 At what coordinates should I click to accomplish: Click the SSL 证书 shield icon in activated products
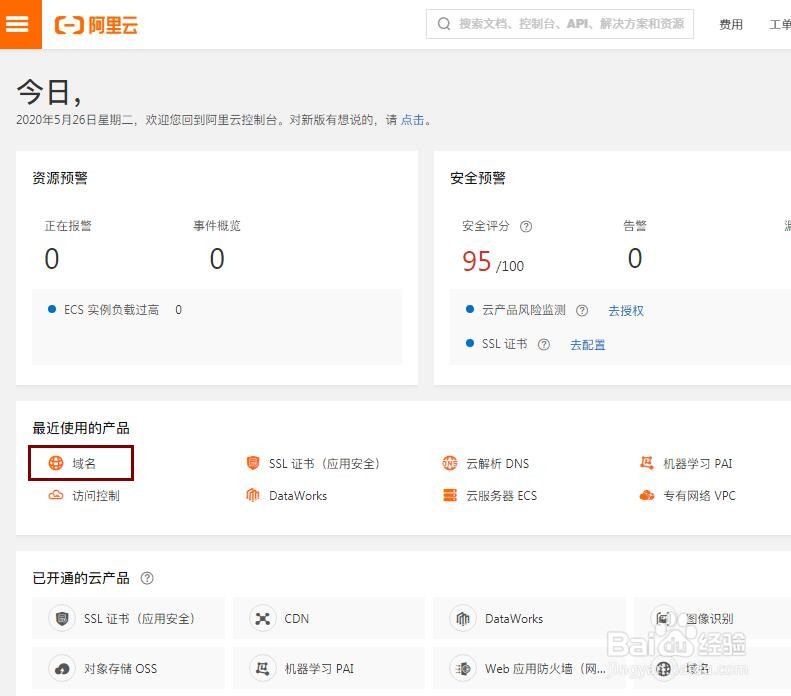pyautogui.click(x=62, y=618)
